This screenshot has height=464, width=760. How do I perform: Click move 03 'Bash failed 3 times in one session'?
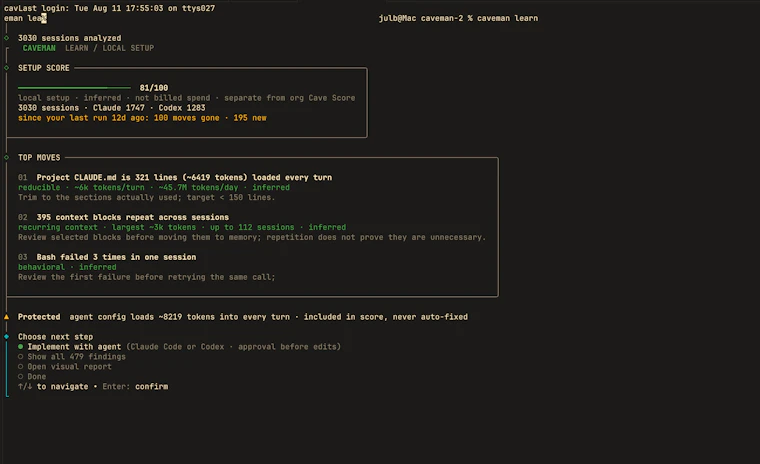(116, 257)
